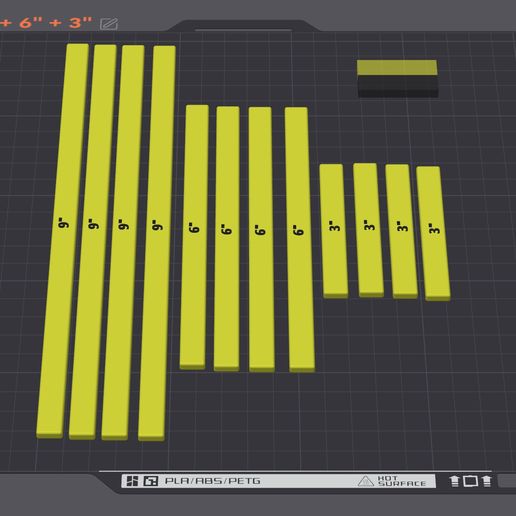516x516 pixels.
Task: Click the four-square grid icon left of PLA/ABS/PETG
Action: click(132, 481)
